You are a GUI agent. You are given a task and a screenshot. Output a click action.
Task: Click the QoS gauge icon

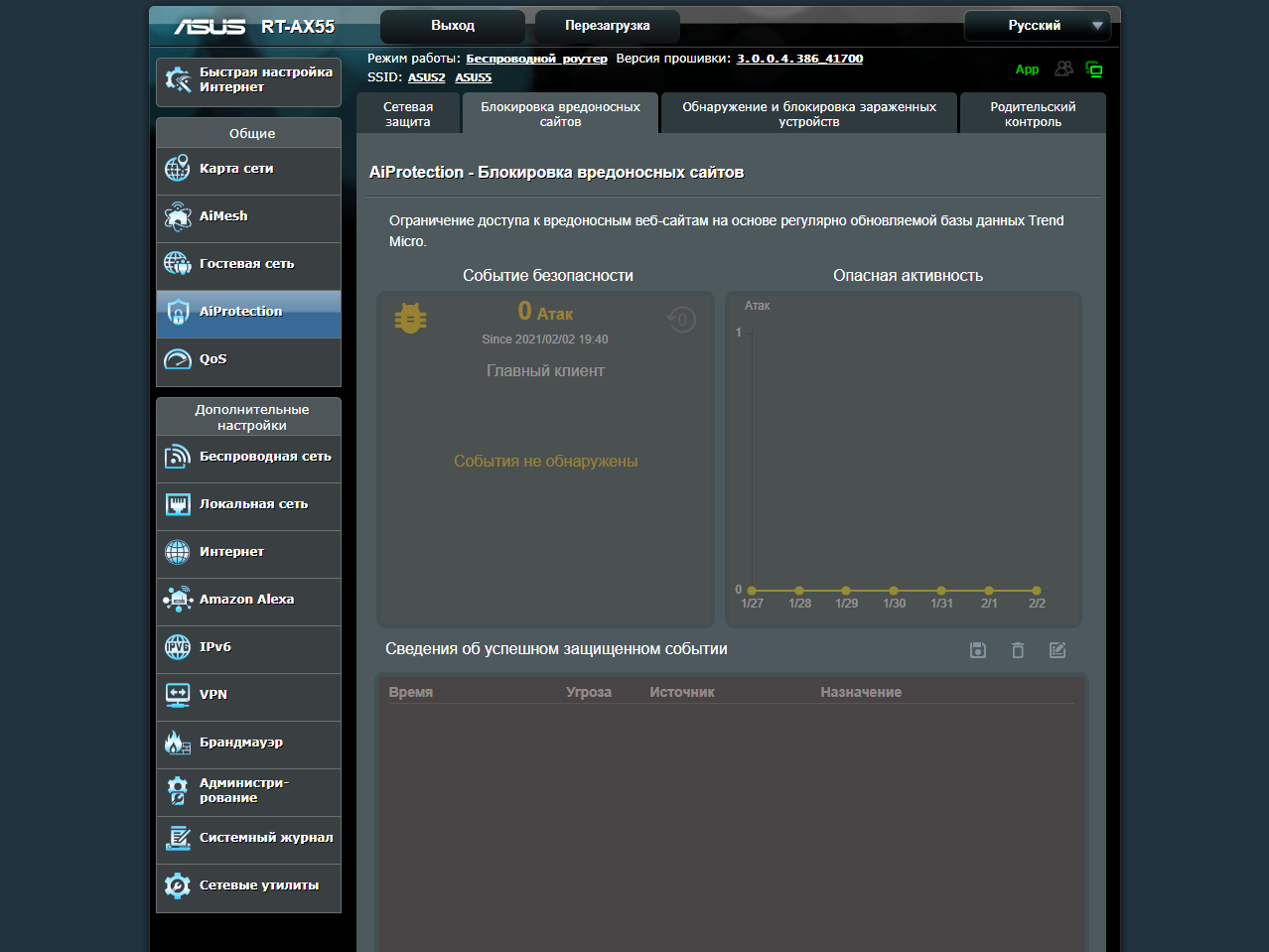pyautogui.click(x=178, y=359)
